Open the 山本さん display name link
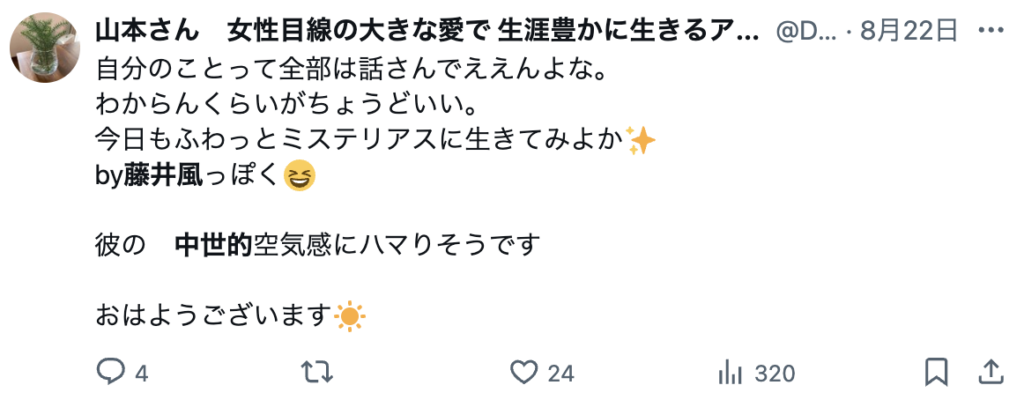 click(426, 31)
